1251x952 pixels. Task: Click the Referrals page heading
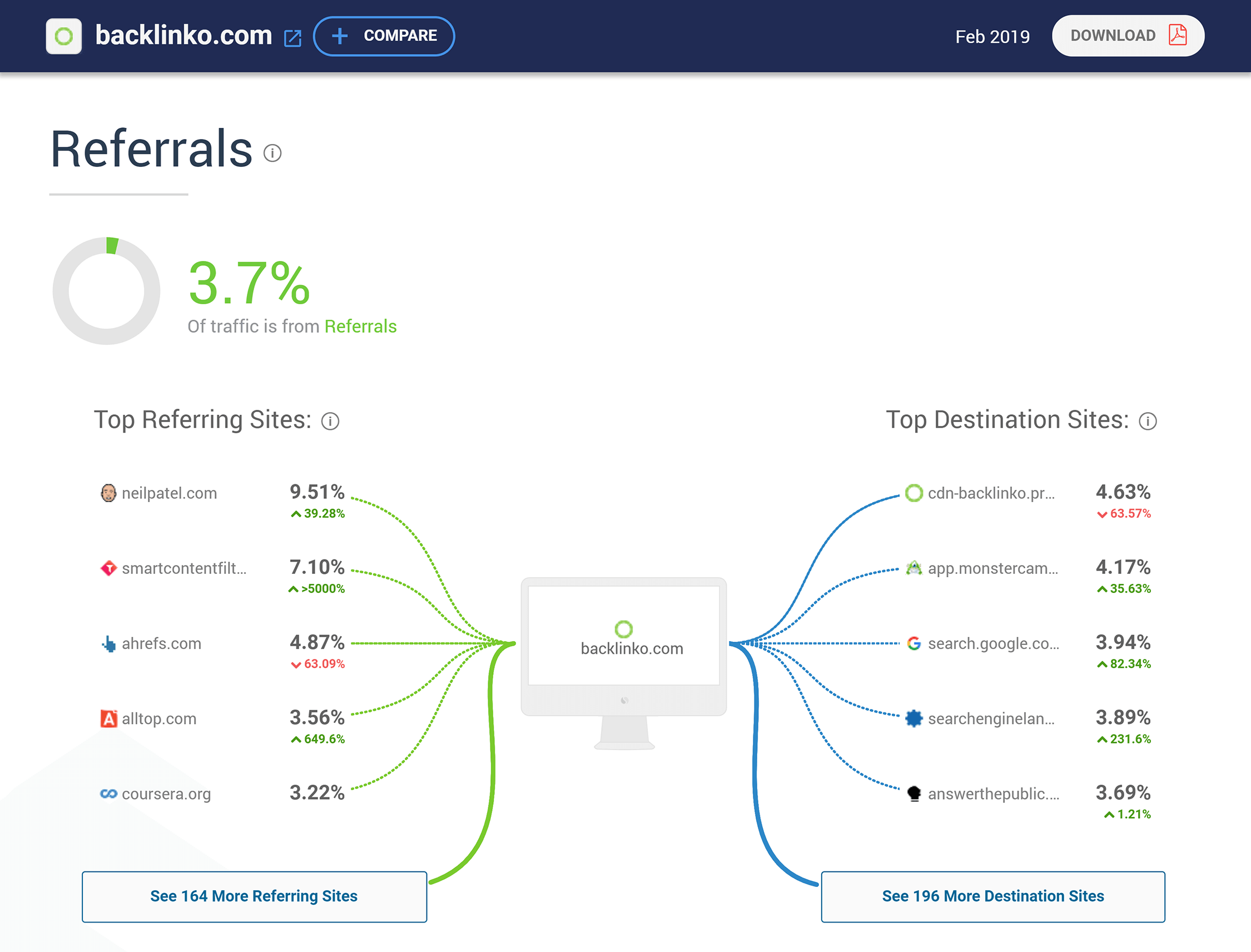(151, 148)
